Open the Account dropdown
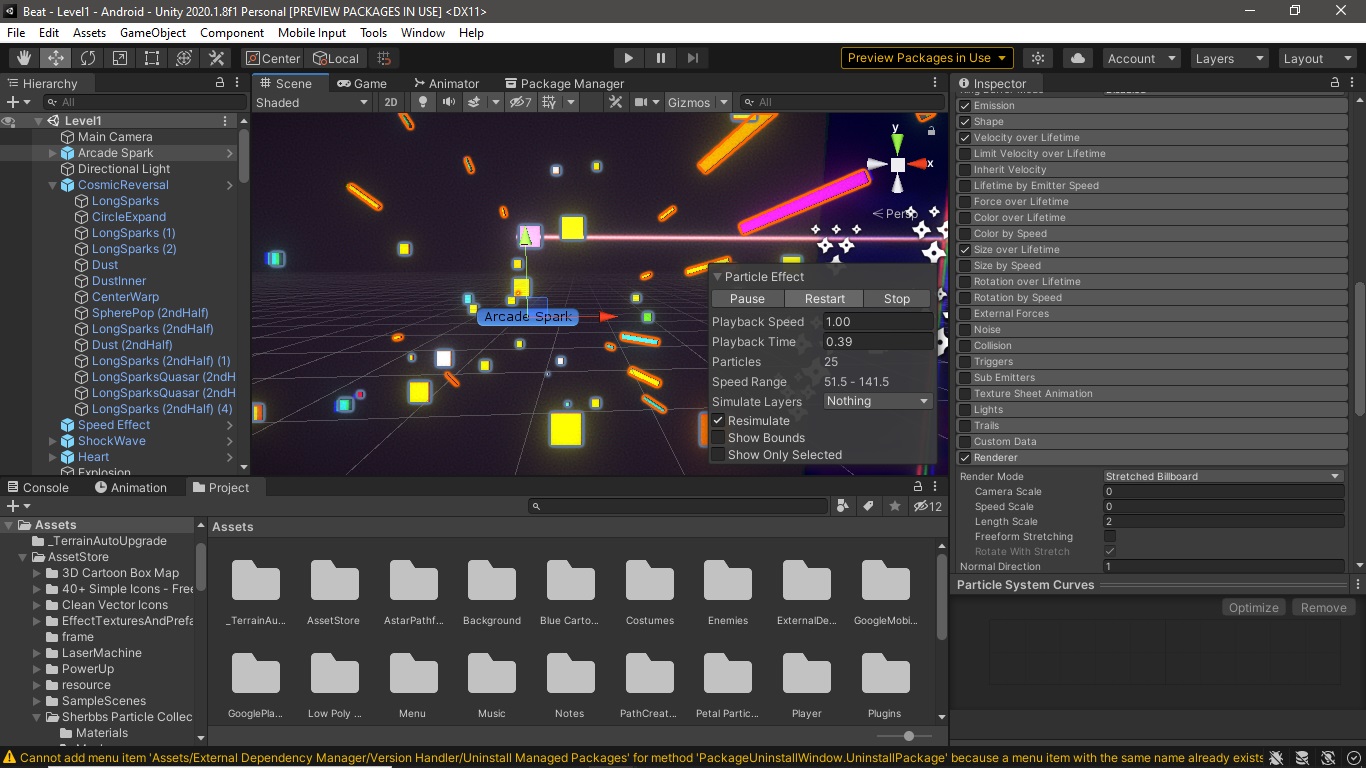Screen dimensions: 1366x768 [1141, 58]
